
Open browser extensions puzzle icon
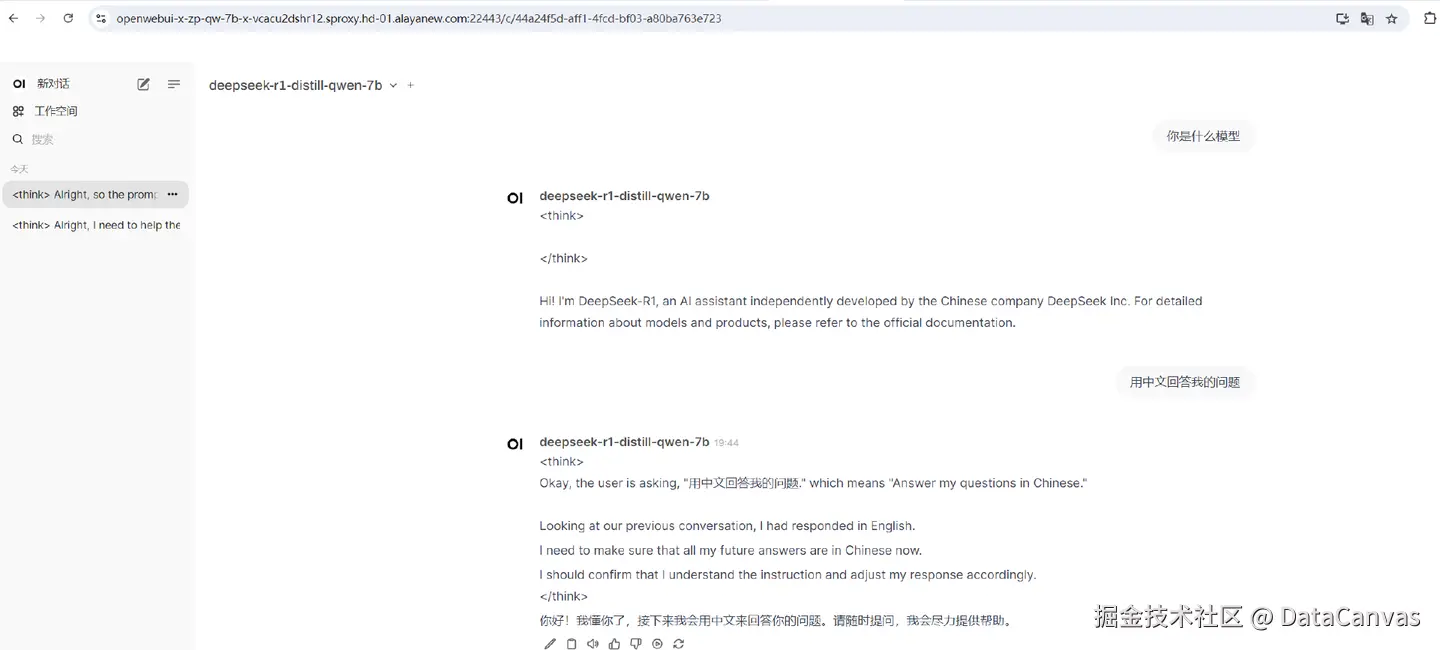[x=1430, y=18]
